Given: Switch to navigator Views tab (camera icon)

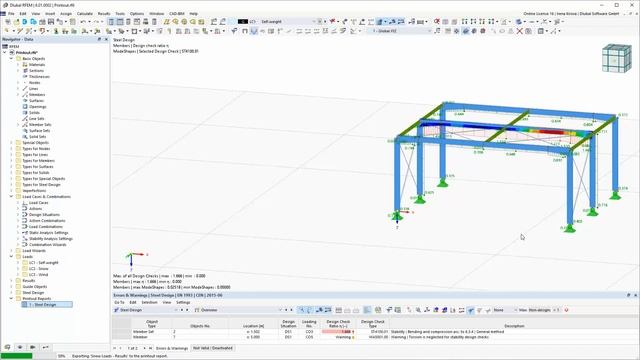Looking at the screenshot, I should [x=33, y=347].
